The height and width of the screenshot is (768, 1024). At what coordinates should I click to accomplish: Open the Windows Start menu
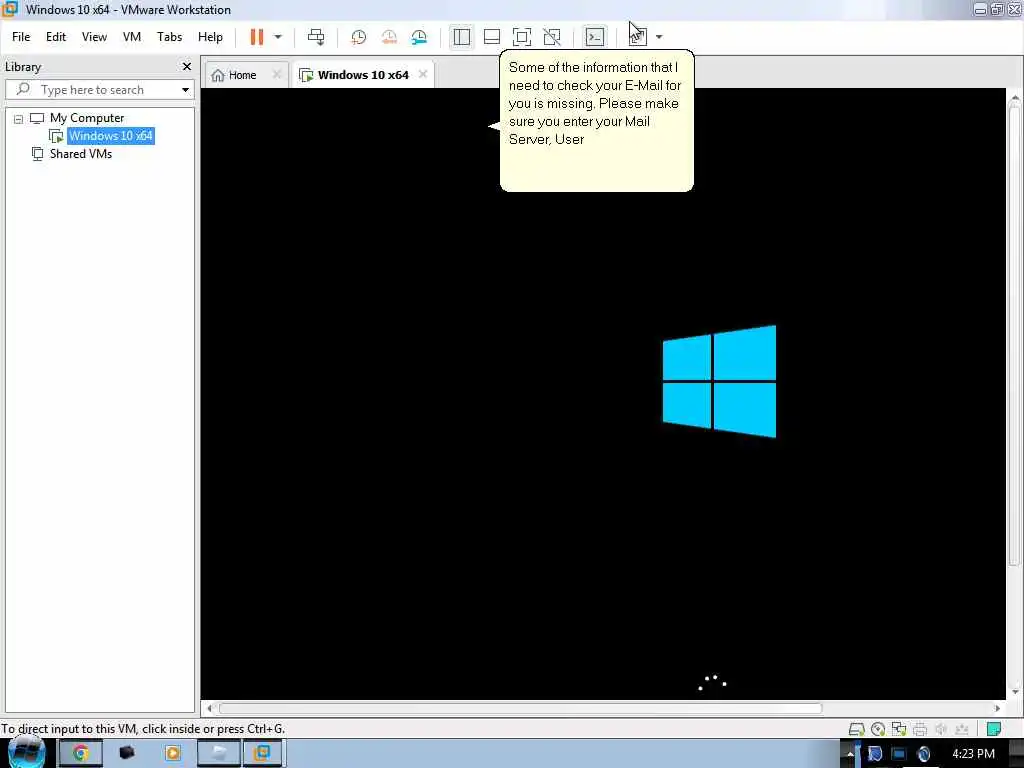(27, 752)
